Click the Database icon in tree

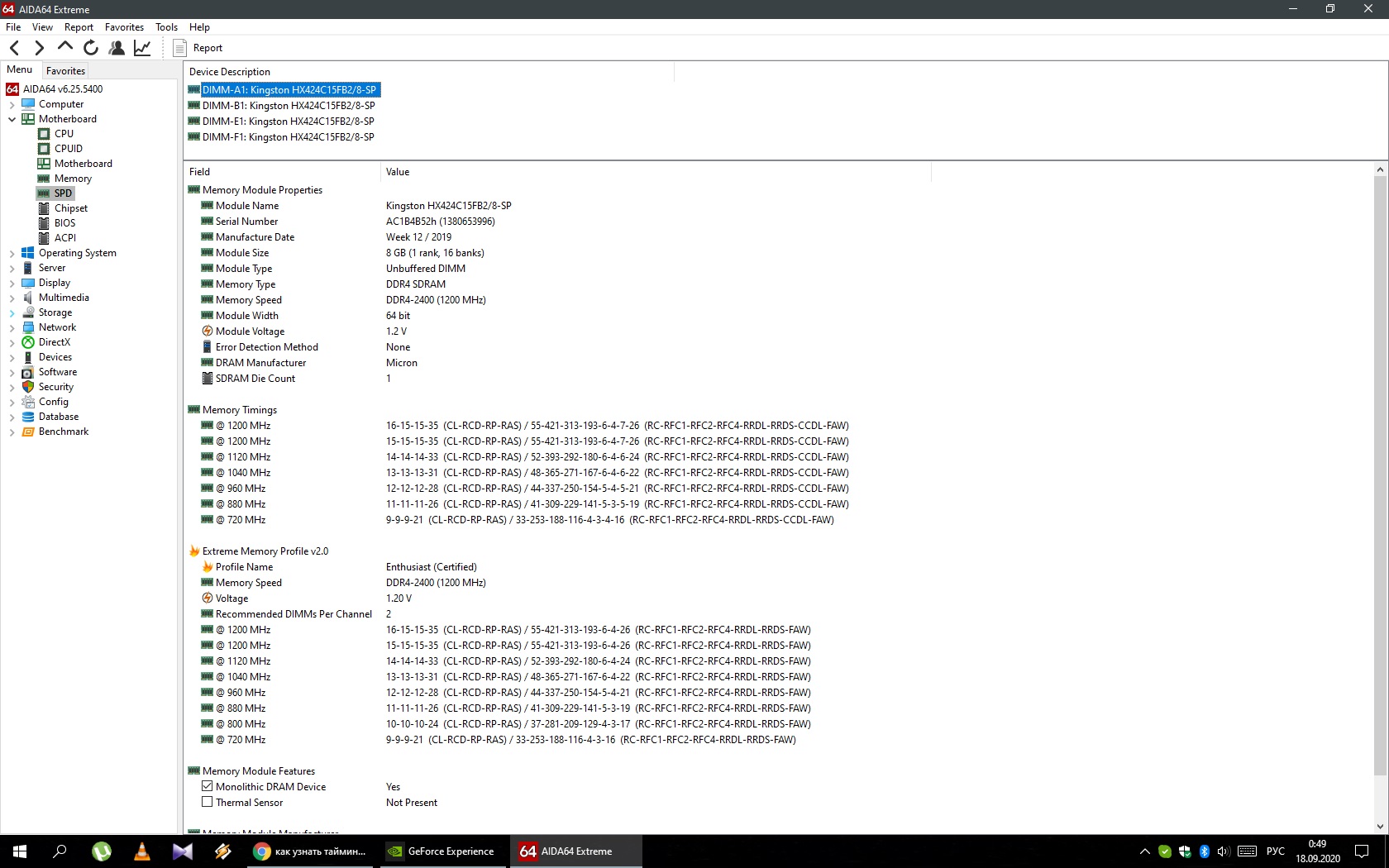[28, 417]
